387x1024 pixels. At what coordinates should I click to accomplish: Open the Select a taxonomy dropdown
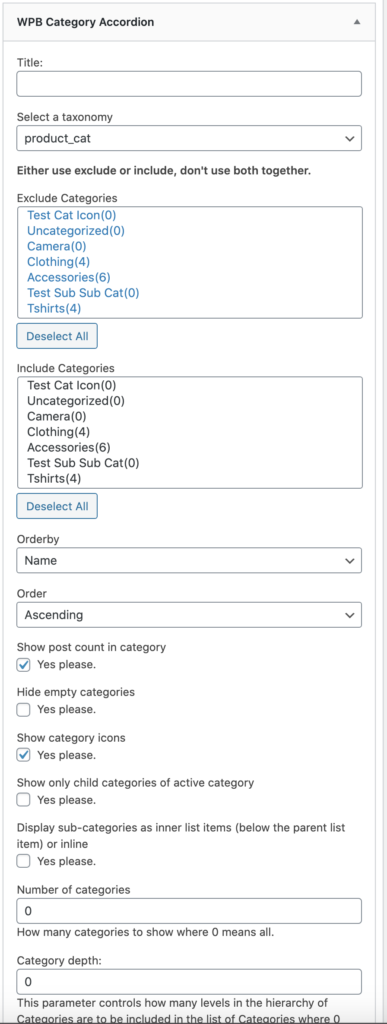click(x=189, y=138)
